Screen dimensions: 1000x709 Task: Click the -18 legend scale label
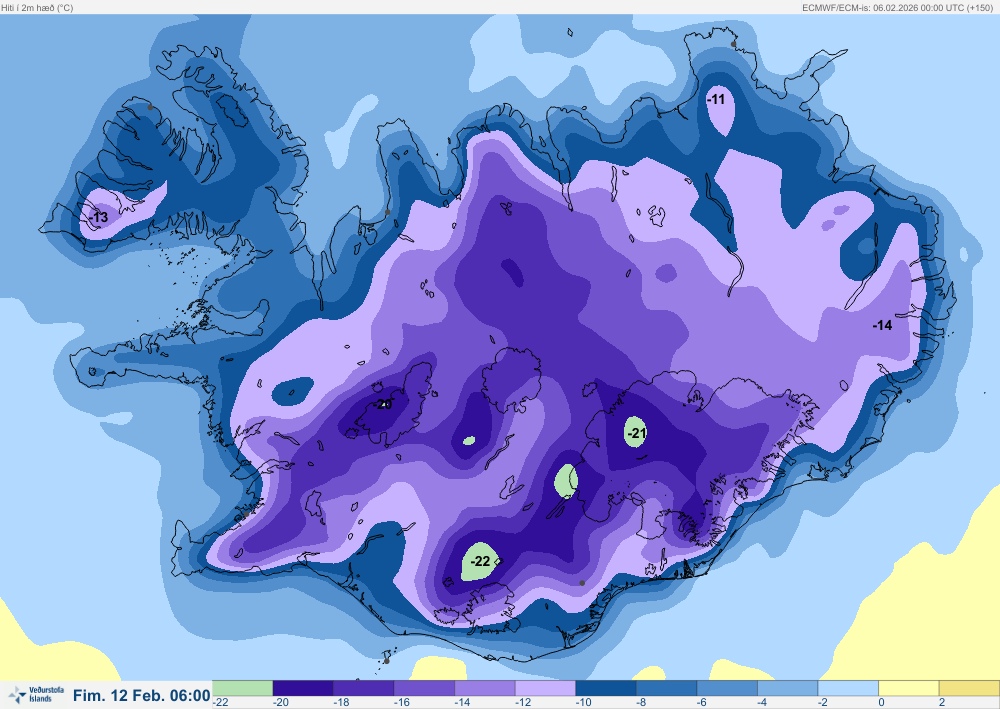click(x=341, y=703)
